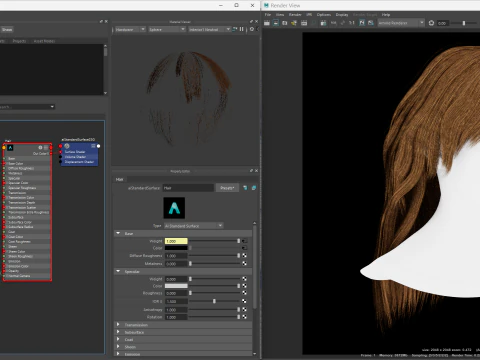
Task: Click the checker map button for Diffuse Roughness
Action: [x=244, y=256]
